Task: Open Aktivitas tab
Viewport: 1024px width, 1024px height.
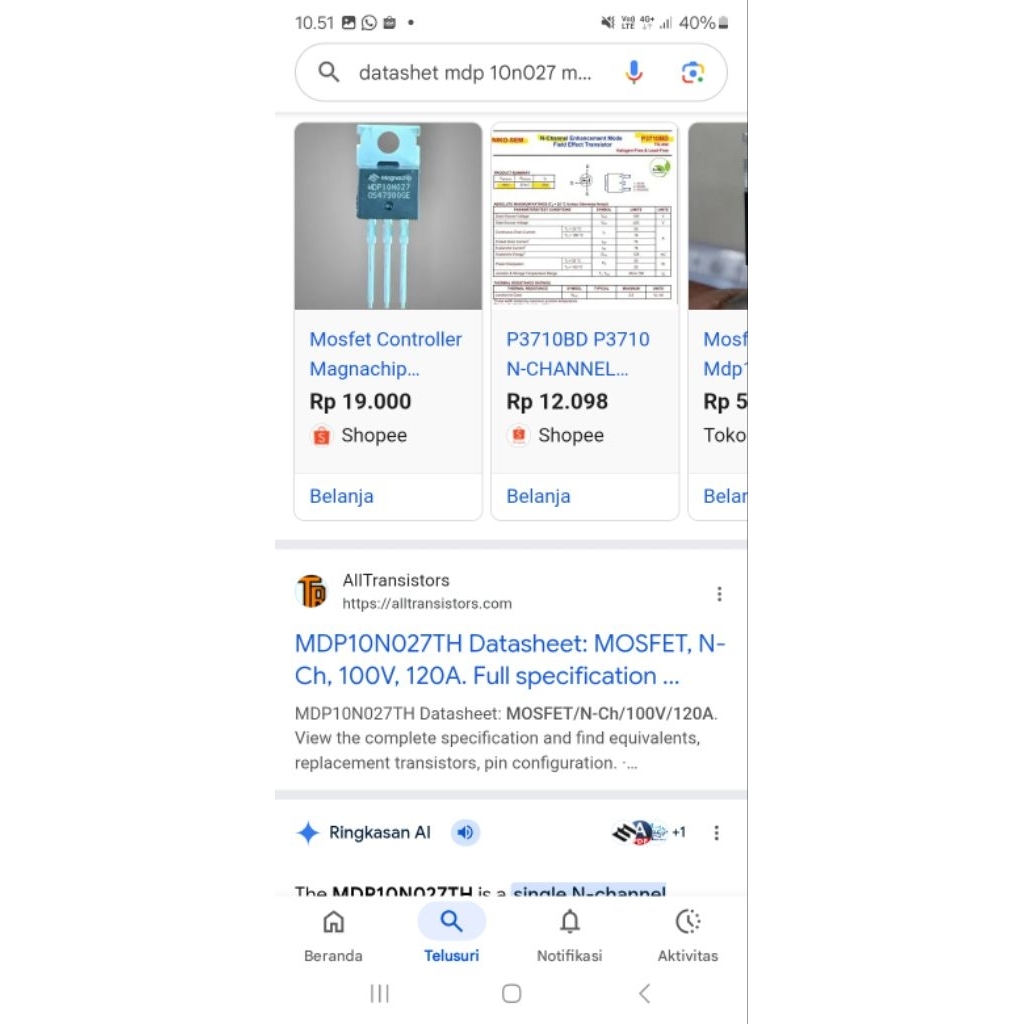Action: (688, 936)
